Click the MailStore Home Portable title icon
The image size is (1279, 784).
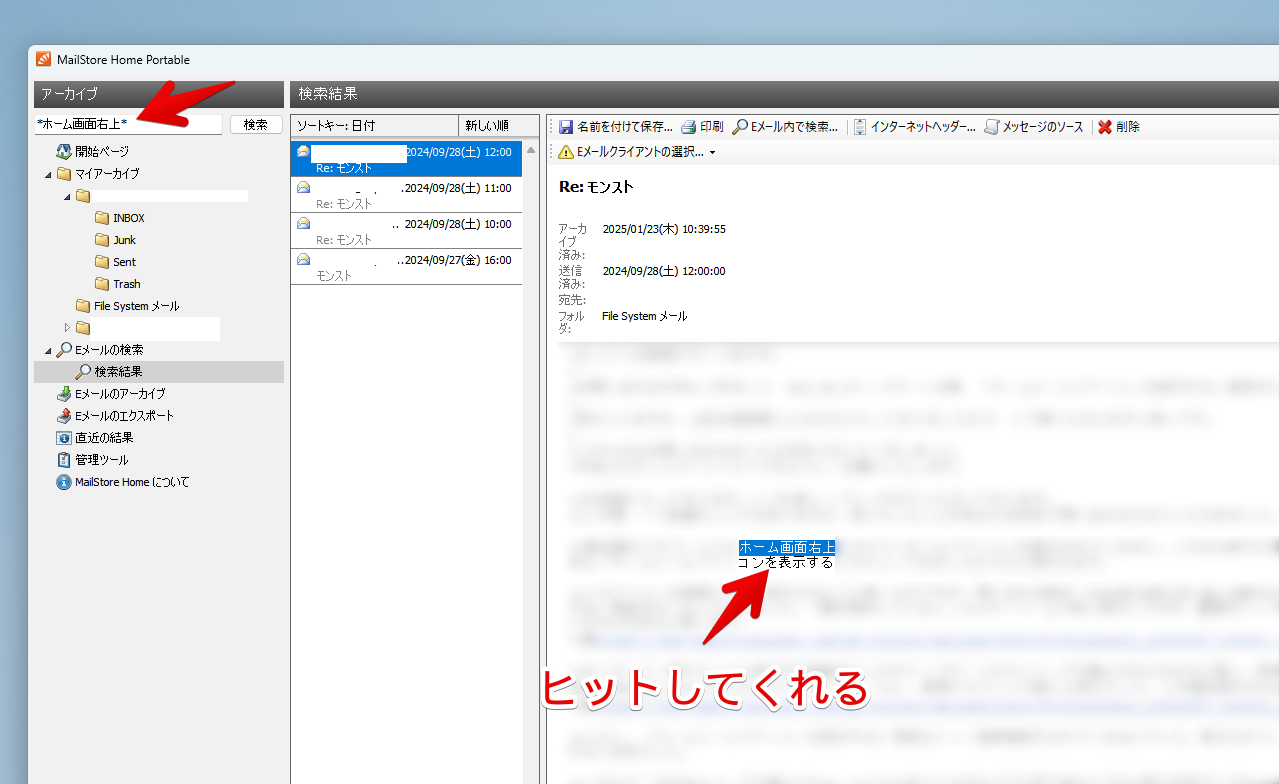(44, 60)
